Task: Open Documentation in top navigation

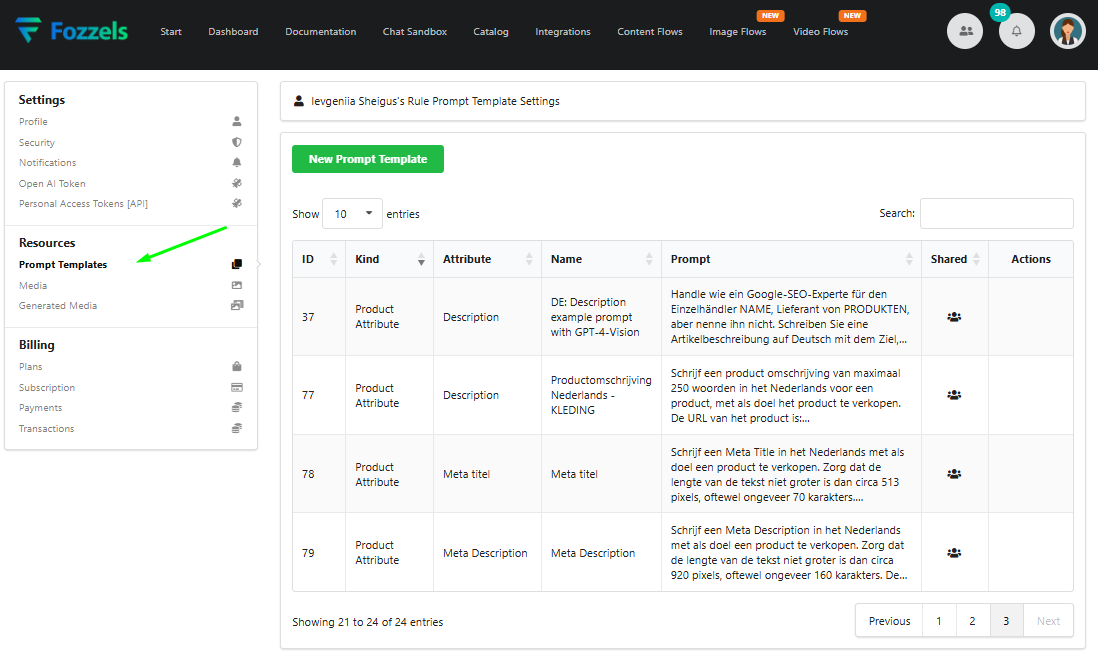Action: point(321,32)
